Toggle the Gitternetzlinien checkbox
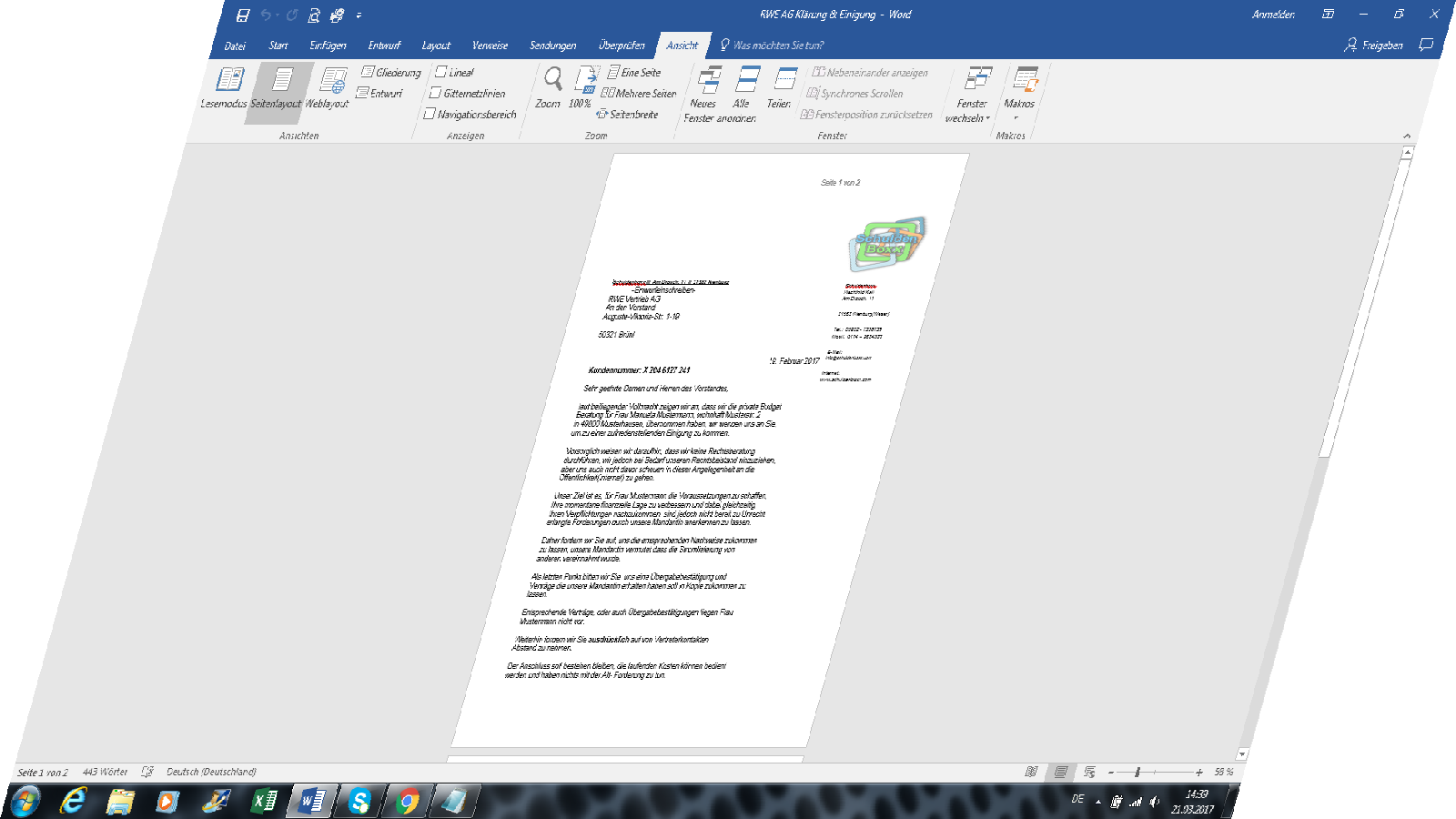 click(468, 93)
